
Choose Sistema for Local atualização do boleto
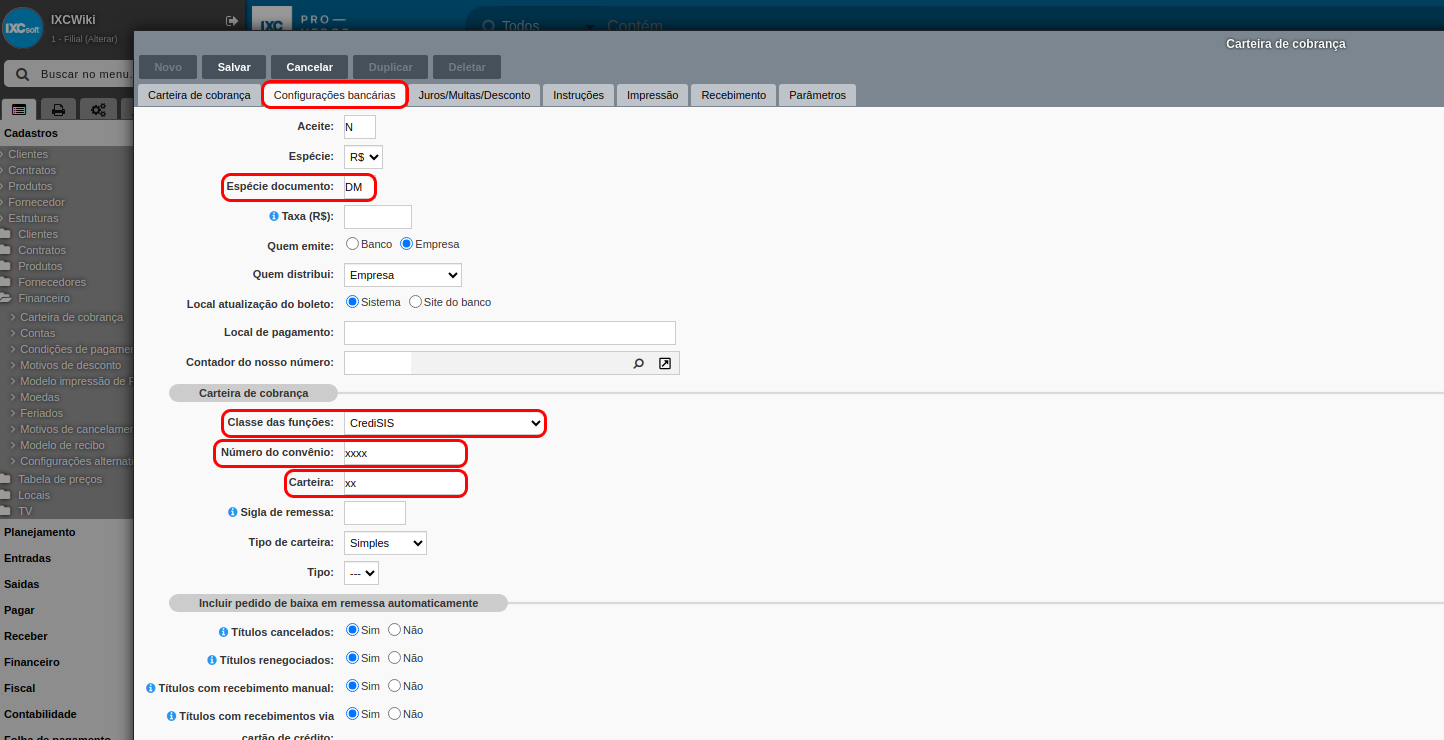click(352, 302)
